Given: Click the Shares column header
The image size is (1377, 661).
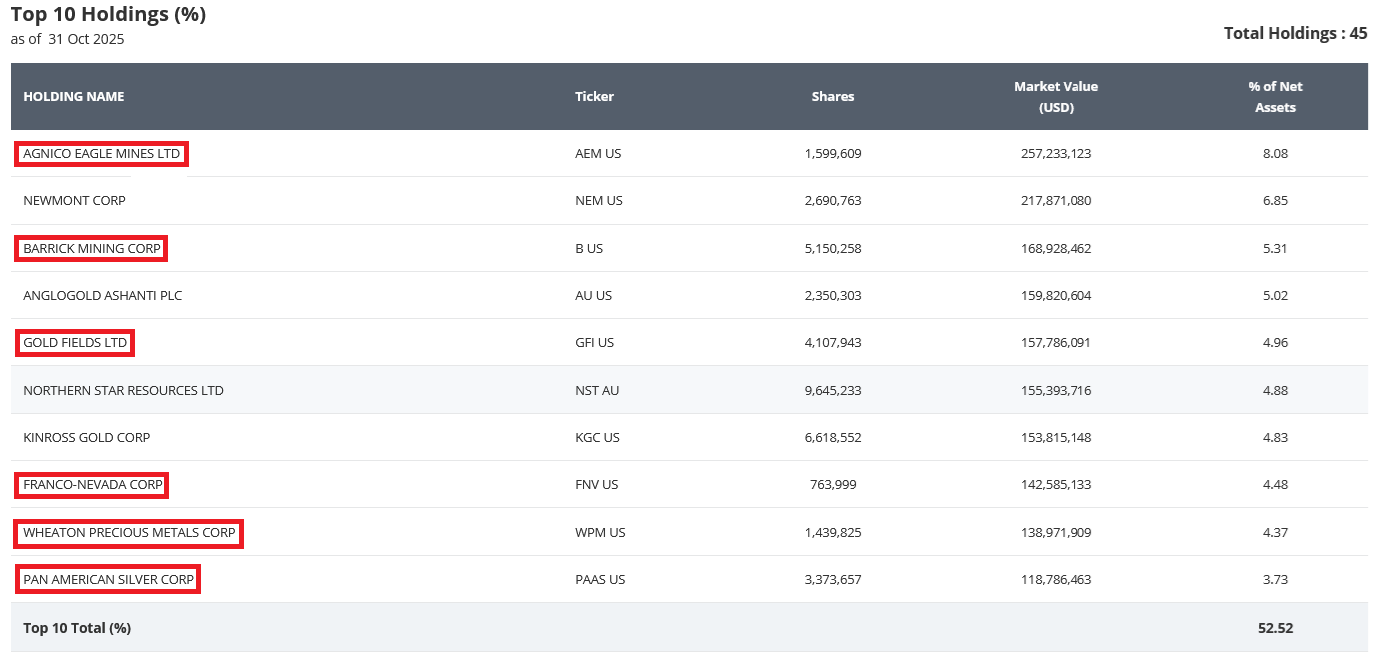Looking at the screenshot, I should point(832,97).
